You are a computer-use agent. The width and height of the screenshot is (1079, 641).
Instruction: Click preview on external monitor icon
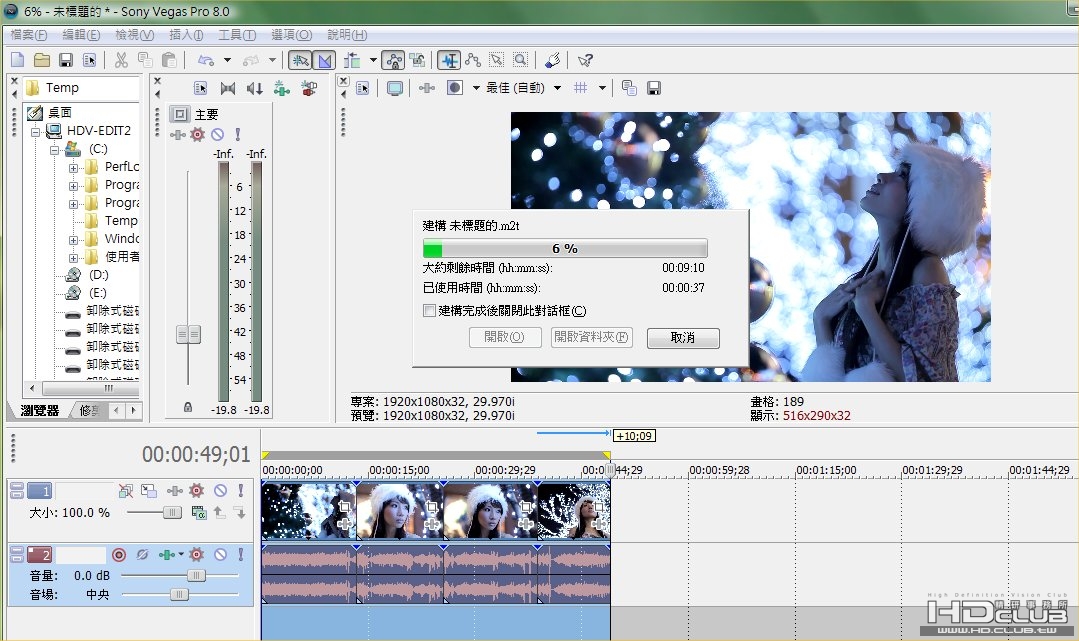pyautogui.click(x=395, y=88)
